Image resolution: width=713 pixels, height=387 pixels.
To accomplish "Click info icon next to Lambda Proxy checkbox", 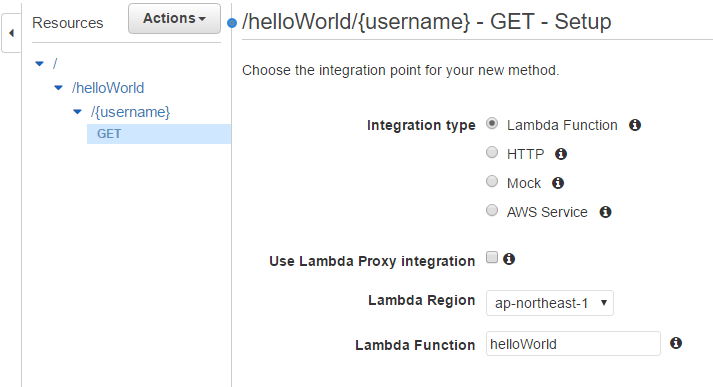I will [x=509, y=259].
